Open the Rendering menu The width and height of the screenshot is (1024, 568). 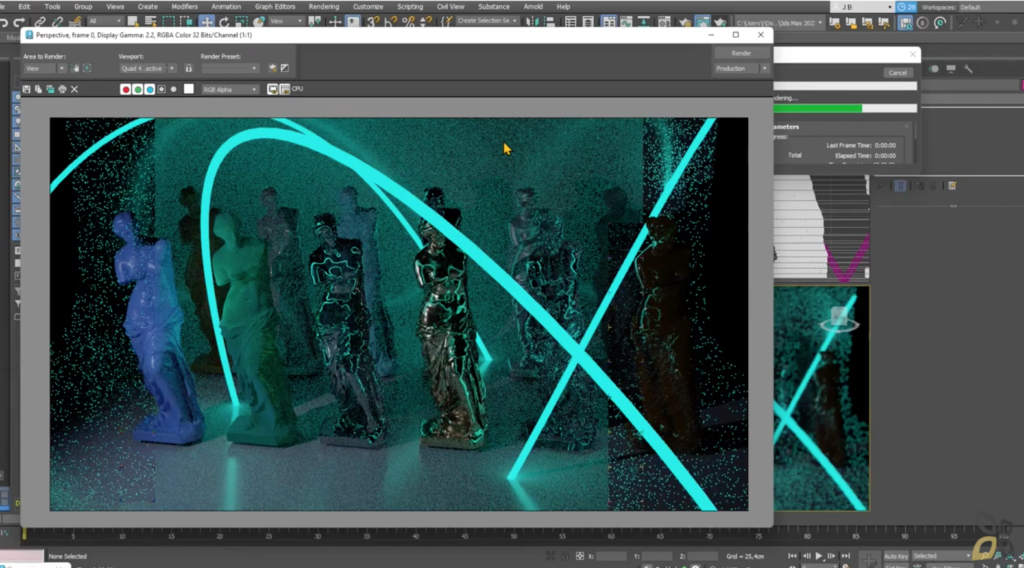pyautogui.click(x=324, y=7)
